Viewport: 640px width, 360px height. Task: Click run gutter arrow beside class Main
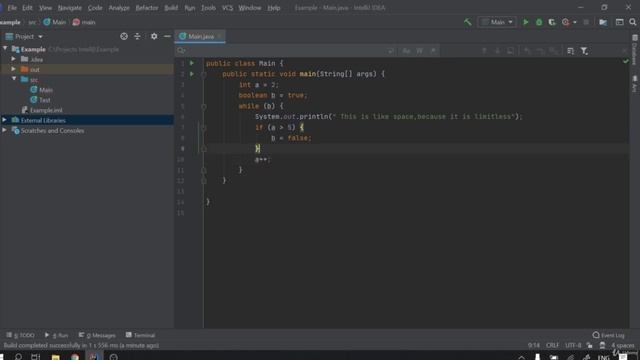192,63
